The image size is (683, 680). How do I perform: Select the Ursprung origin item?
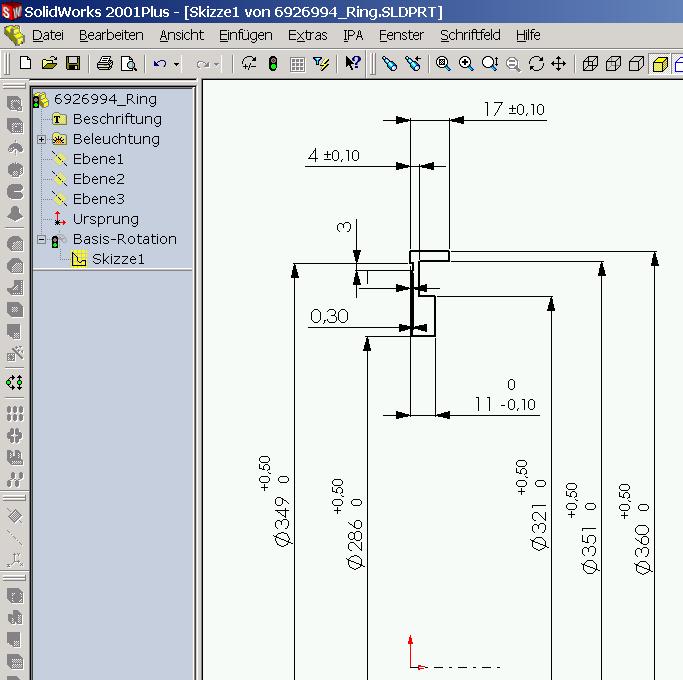(x=106, y=219)
